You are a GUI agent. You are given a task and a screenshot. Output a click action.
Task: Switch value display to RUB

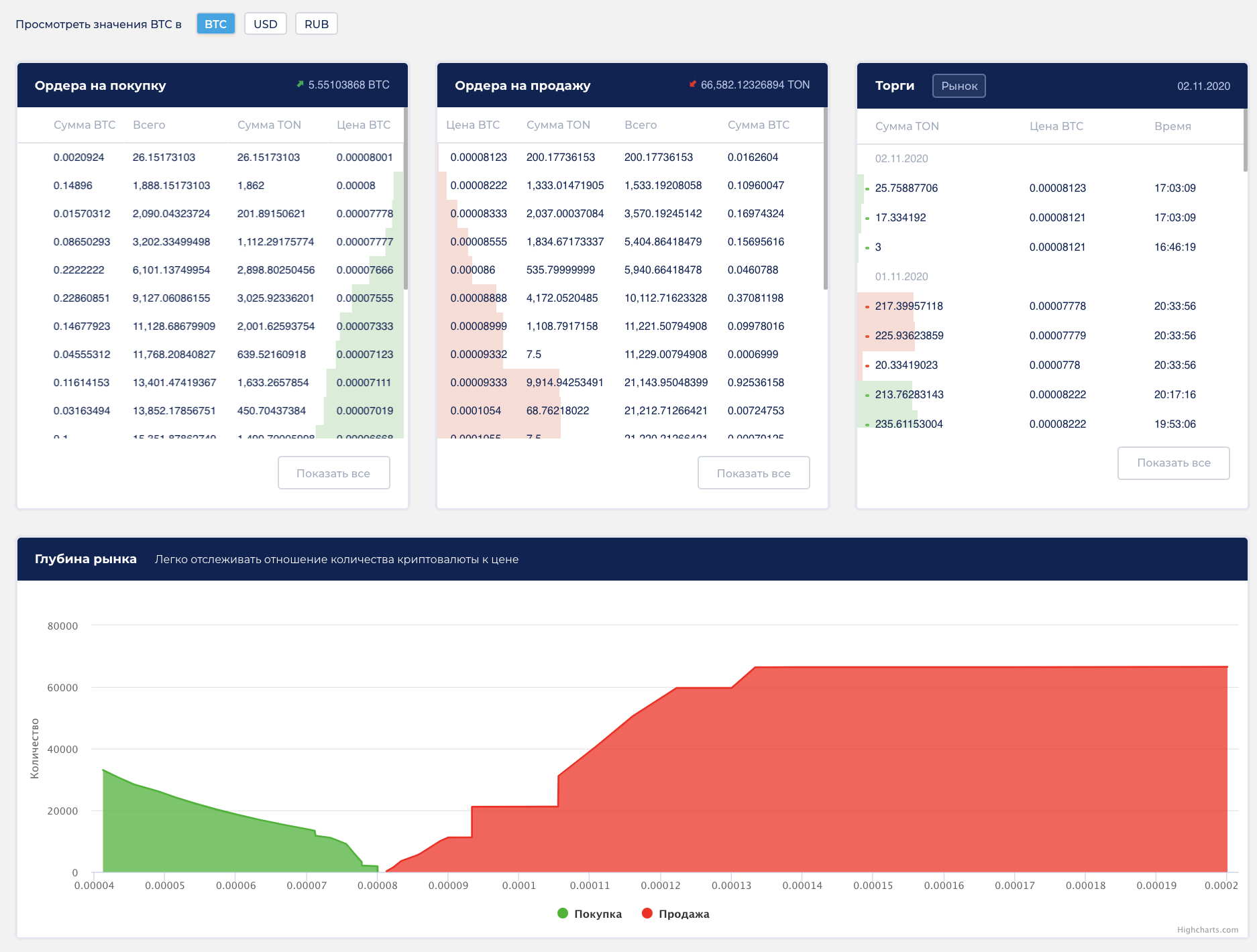click(317, 24)
